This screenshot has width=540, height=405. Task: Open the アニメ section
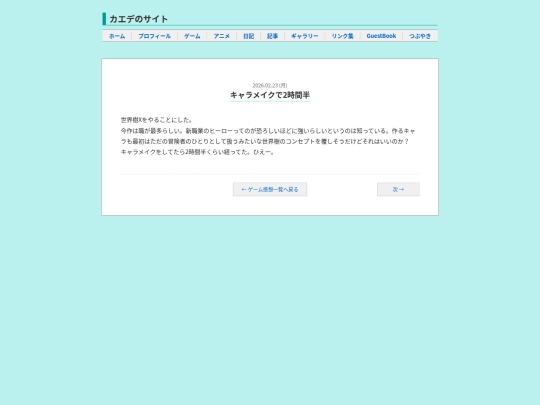(x=222, y=36)
